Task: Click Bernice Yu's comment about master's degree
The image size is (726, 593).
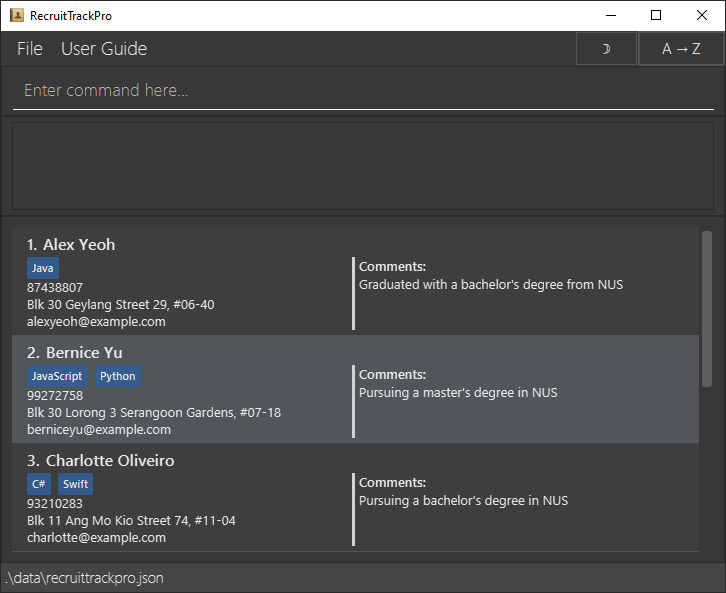Action: coord(458,393)
